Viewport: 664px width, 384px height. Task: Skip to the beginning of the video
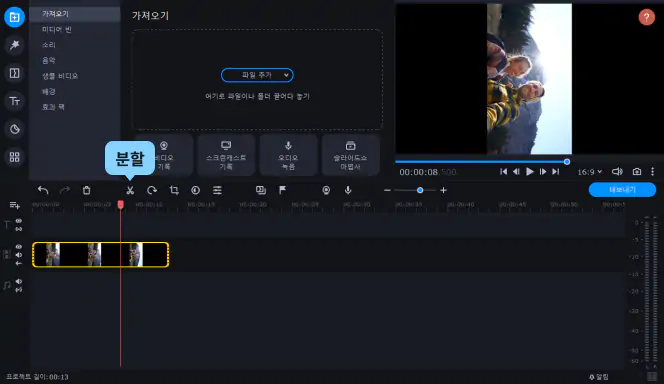[503, 171]
